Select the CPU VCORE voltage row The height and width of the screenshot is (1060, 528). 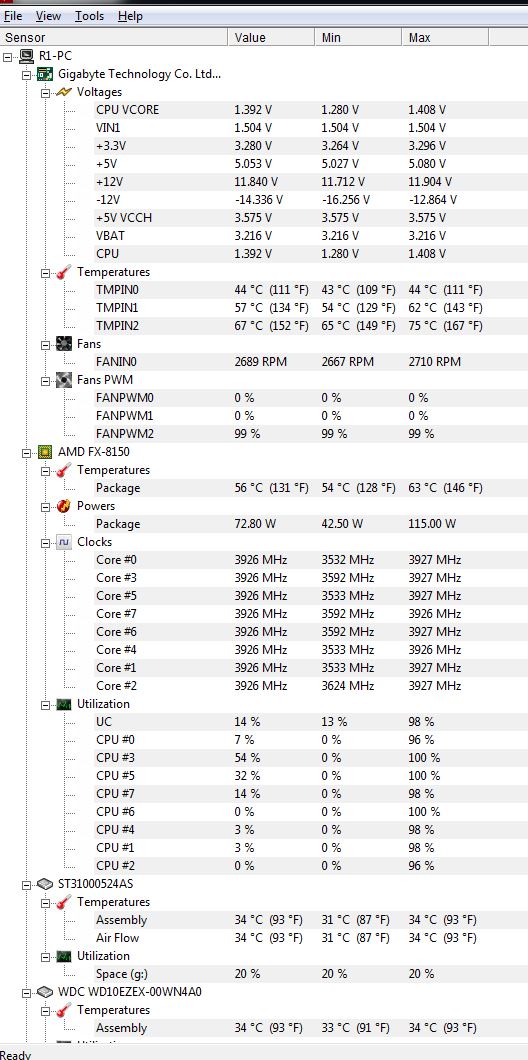[x=264, y=110]
